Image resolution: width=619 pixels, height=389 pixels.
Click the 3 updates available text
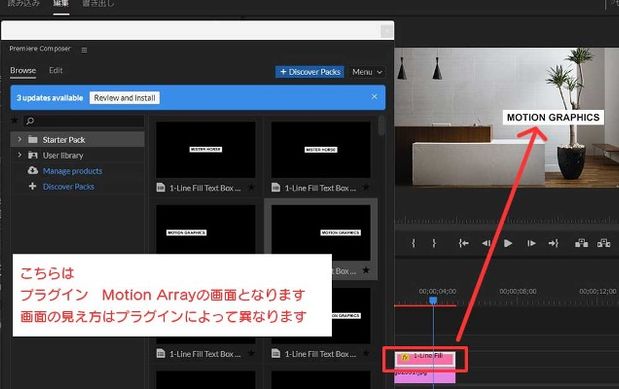(50, 98)
